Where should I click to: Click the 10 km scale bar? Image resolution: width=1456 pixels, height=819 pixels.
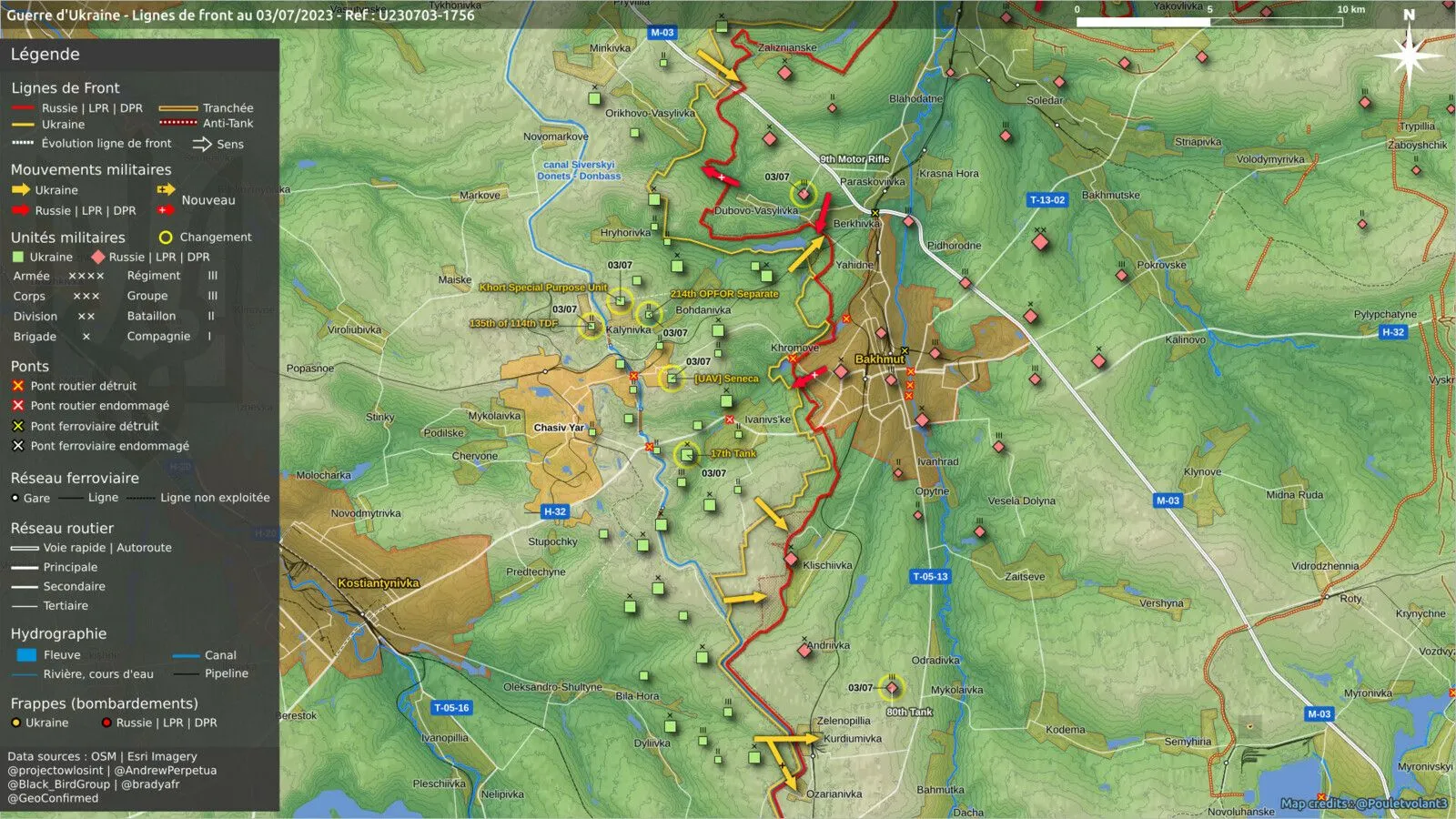point(1209,21)
